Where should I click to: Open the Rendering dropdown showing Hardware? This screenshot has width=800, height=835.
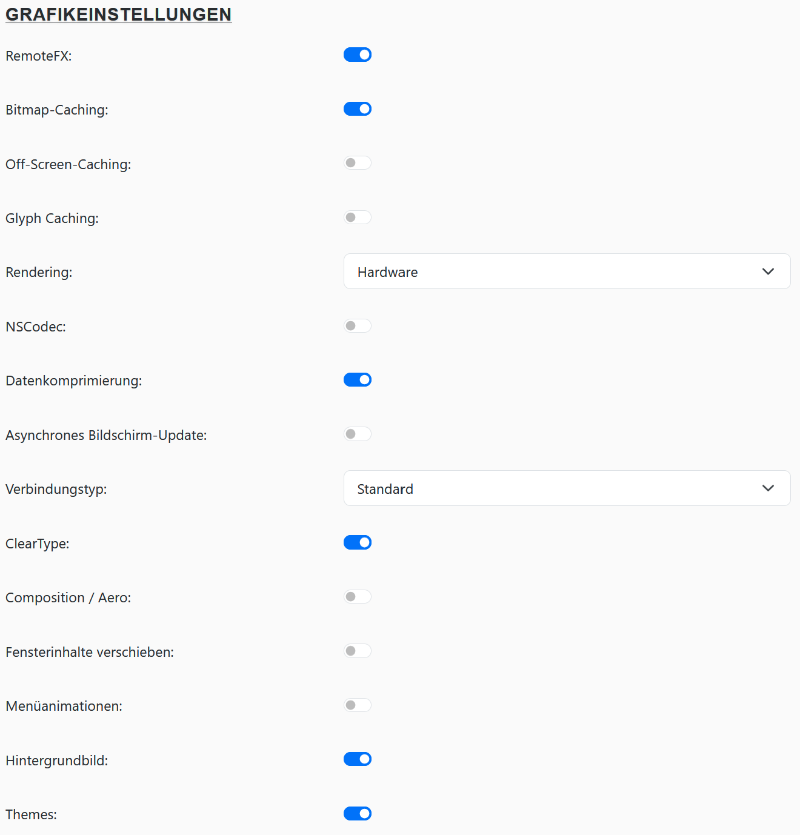click(x=550, y=271)
